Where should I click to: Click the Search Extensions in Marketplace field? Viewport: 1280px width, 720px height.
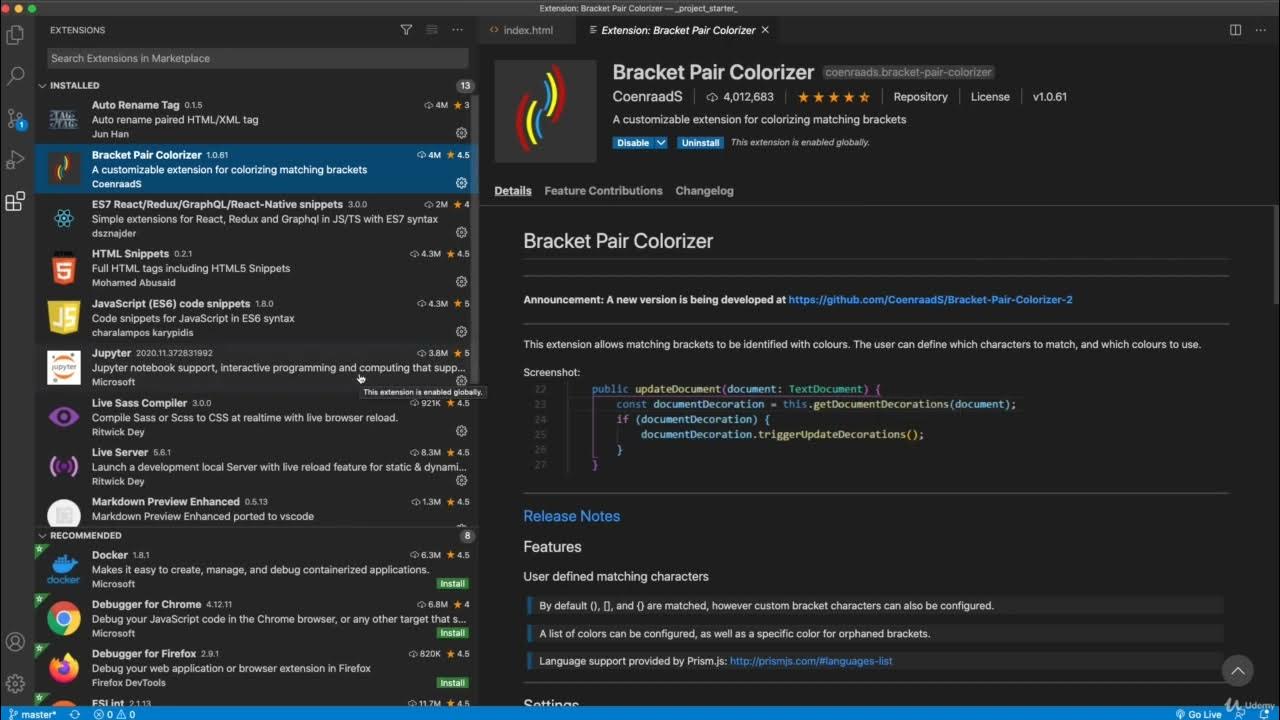257,58
